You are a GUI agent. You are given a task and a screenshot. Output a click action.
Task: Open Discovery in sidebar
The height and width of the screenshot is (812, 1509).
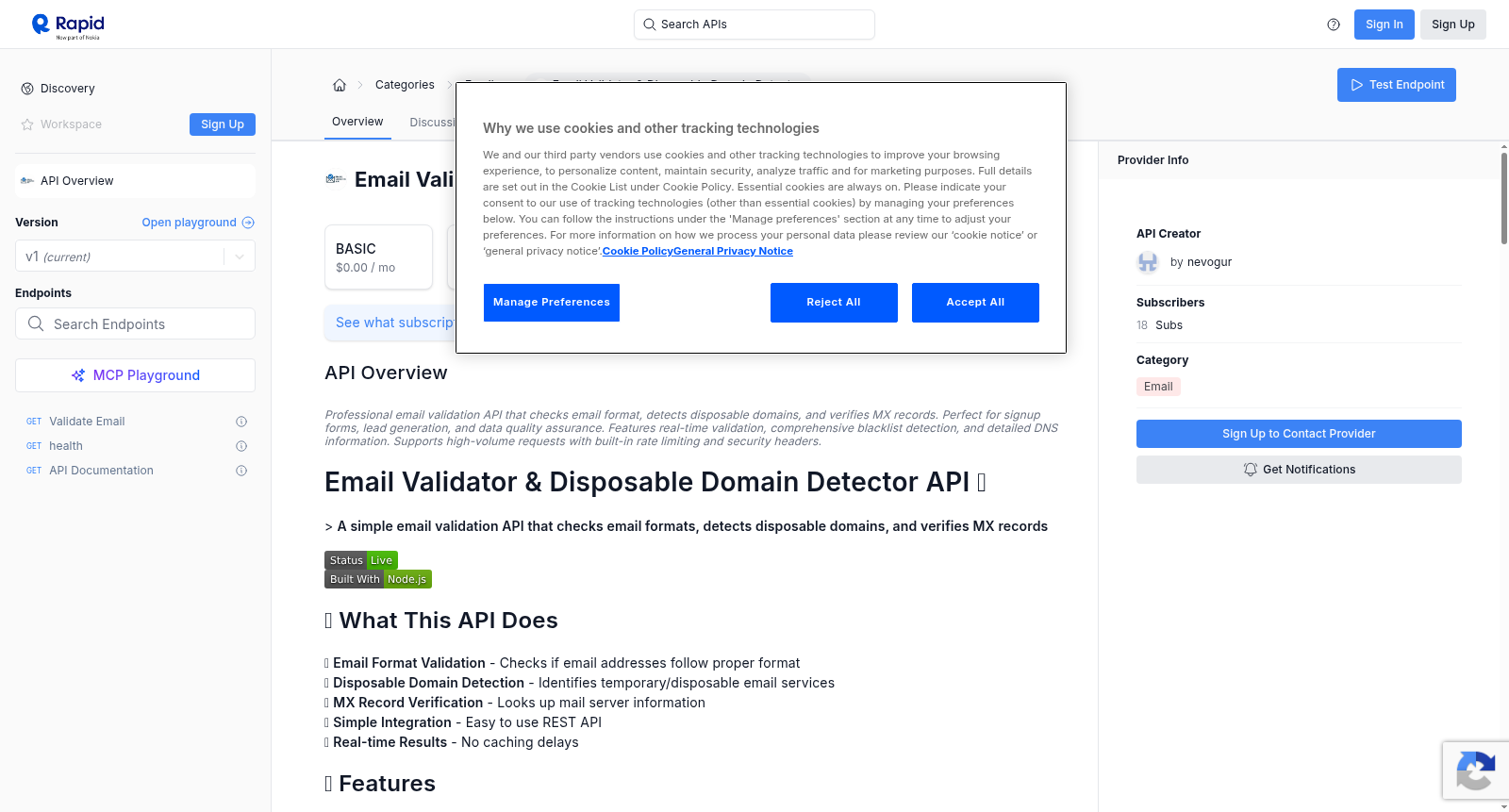click(x=68, y=89)
